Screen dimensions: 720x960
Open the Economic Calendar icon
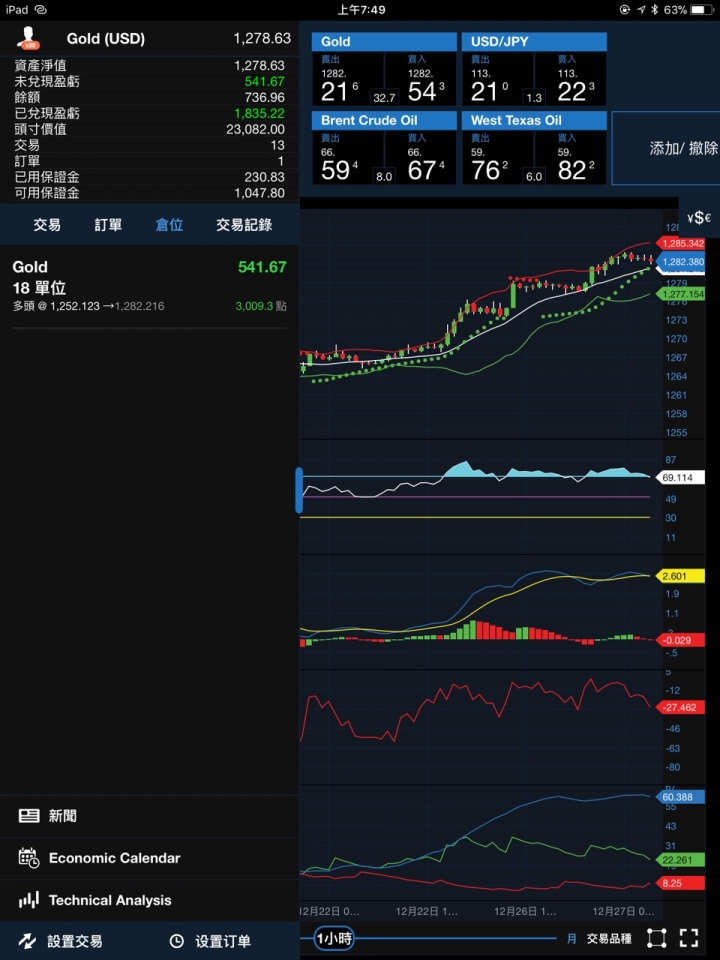coord(29,858)
